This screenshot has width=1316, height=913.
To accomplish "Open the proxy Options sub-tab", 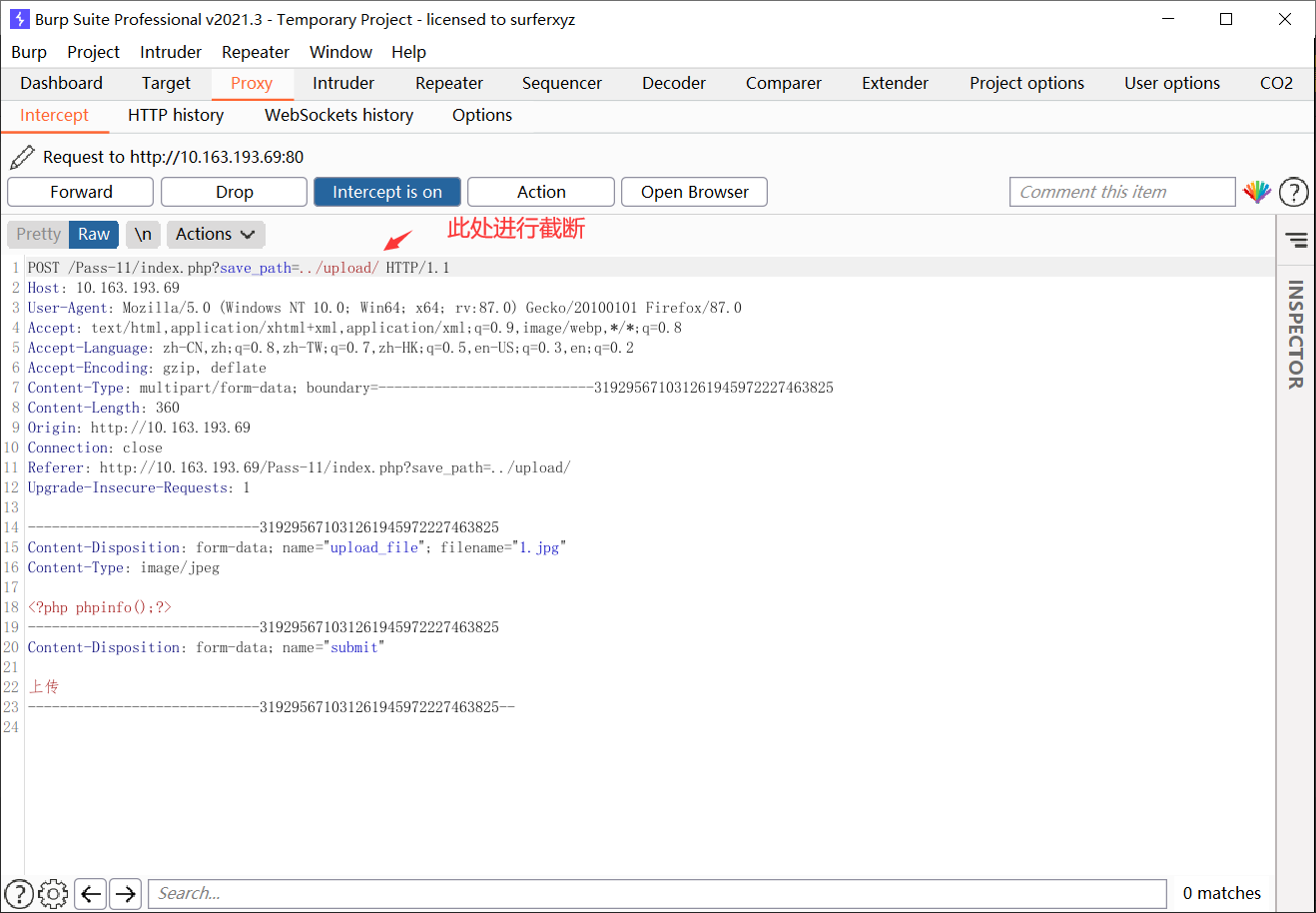I will click(x=482, y=115).
